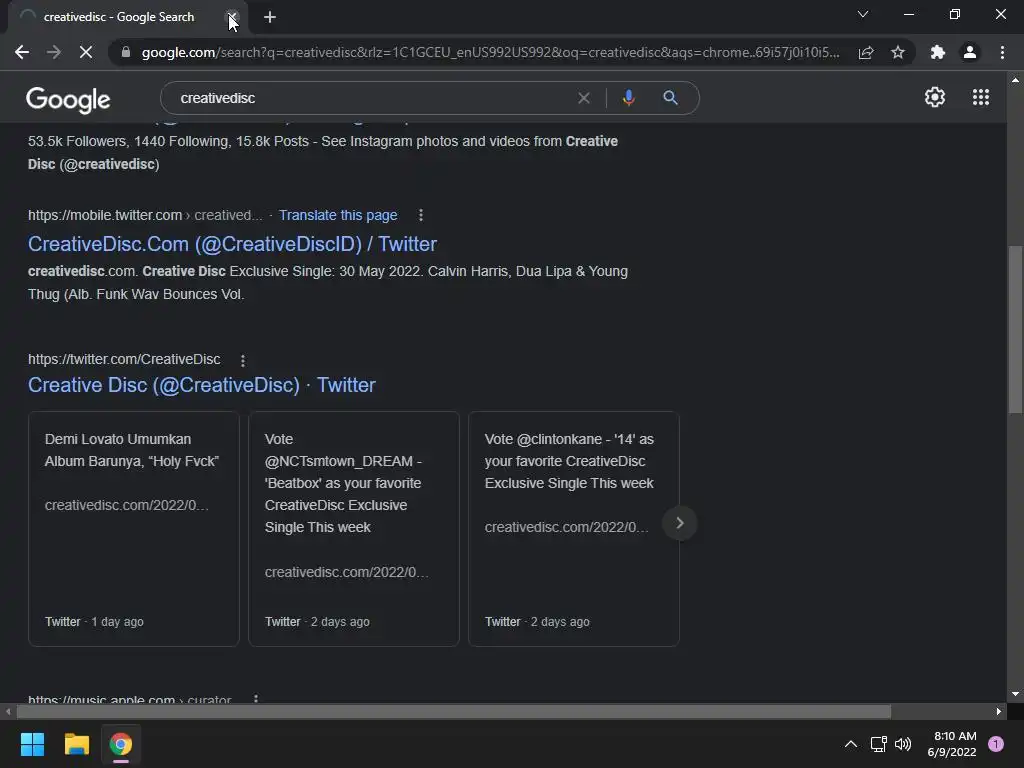This screenshot has width=1024, height=768.
Task: Search by voice microphone icon
Action: click(x=628, y=98)
